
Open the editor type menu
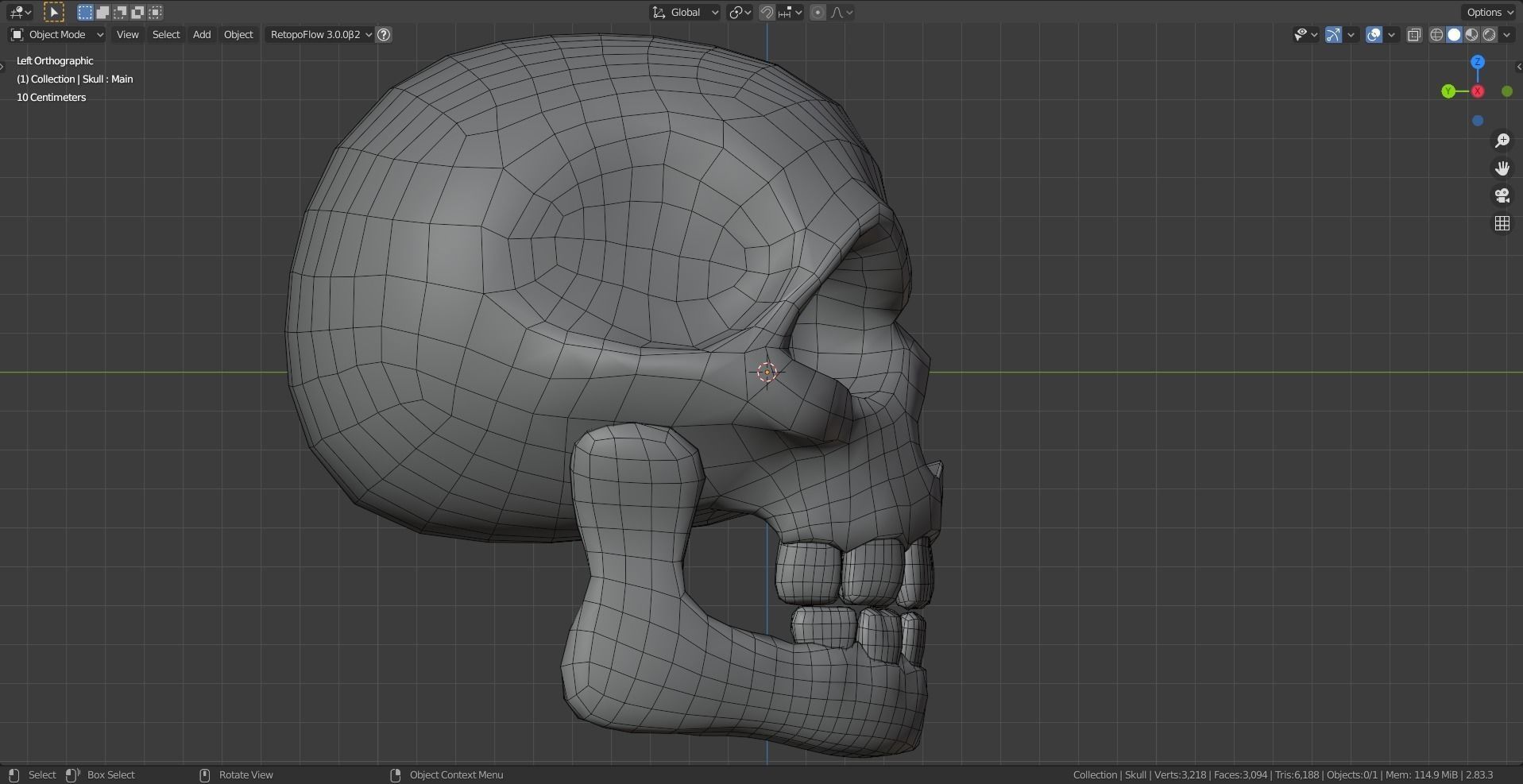20,12
